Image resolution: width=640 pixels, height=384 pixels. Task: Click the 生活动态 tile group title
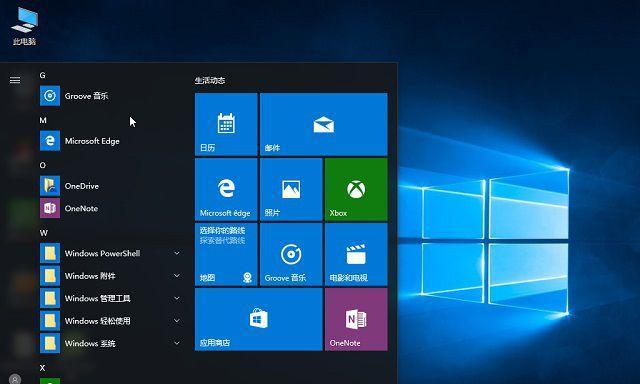point(210,80)
